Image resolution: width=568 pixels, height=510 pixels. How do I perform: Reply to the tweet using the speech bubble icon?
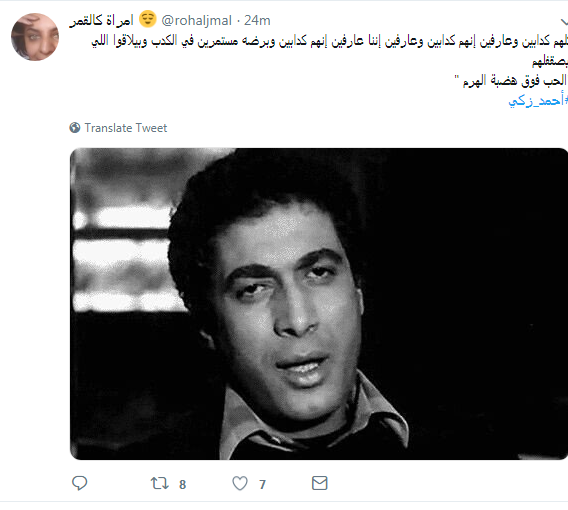click(x=79, y=483)
